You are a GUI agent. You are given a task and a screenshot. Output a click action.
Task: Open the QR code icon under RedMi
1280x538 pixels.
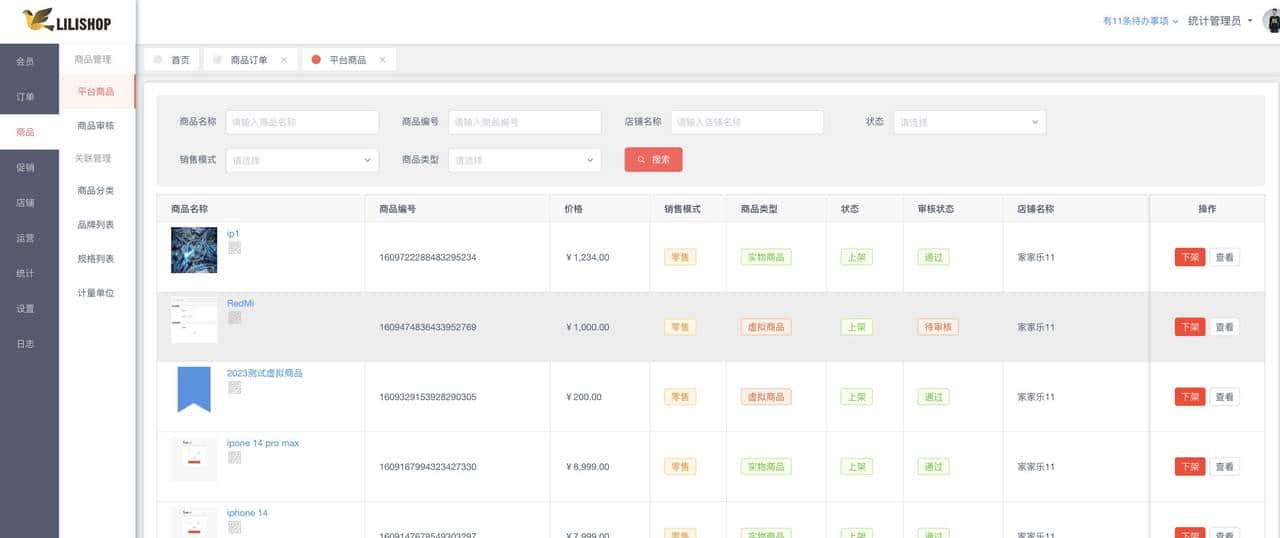pos(234,318)
